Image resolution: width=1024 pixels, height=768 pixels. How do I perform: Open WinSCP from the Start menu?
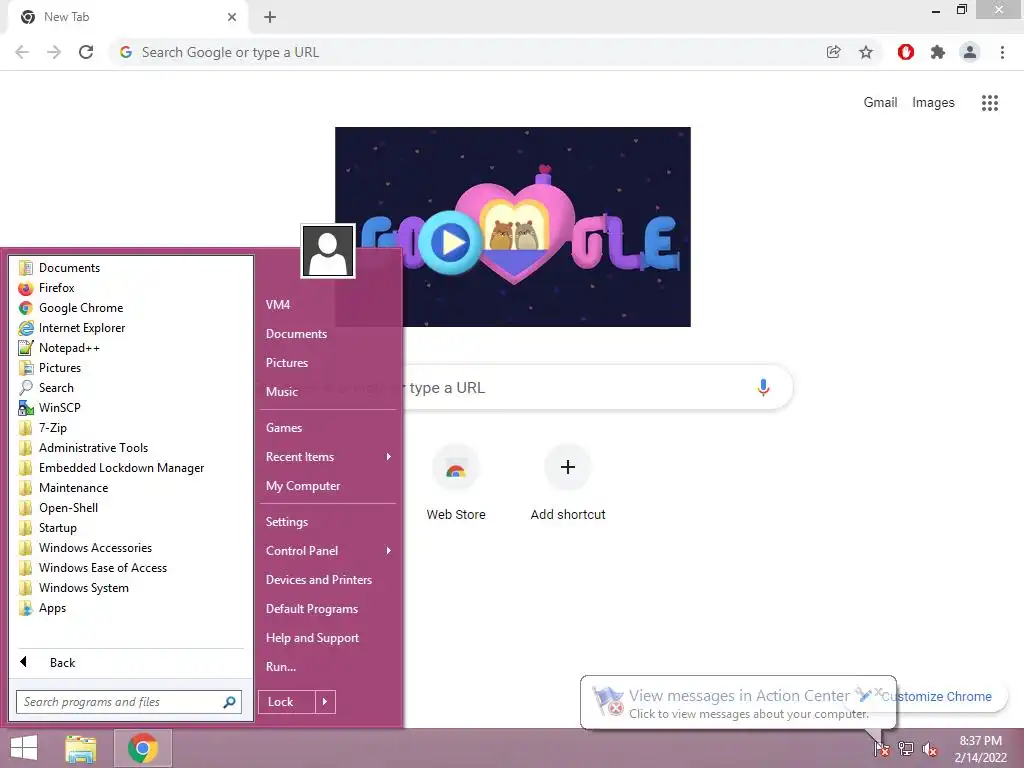[59, 408]
